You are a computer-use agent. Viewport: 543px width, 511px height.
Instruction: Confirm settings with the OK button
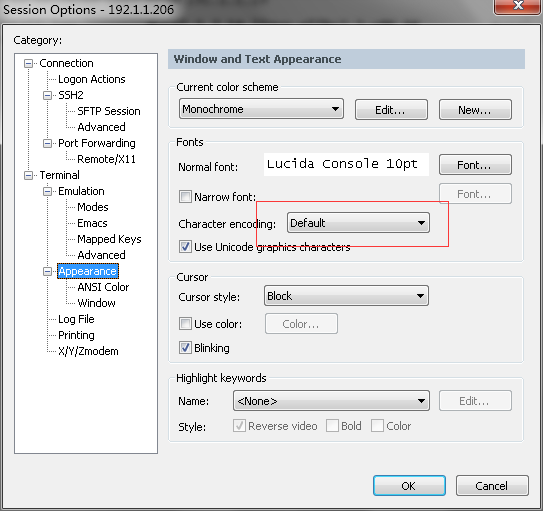pyautogui.click(x=409, y=486)
